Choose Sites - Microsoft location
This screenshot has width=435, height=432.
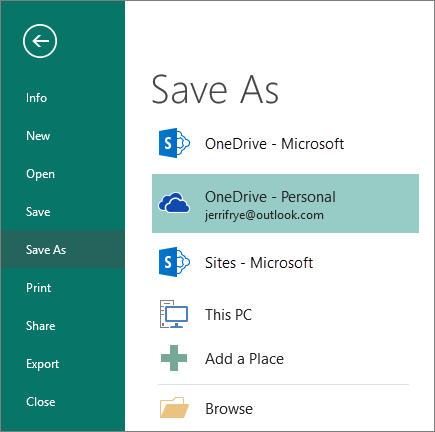coord(285,263)
